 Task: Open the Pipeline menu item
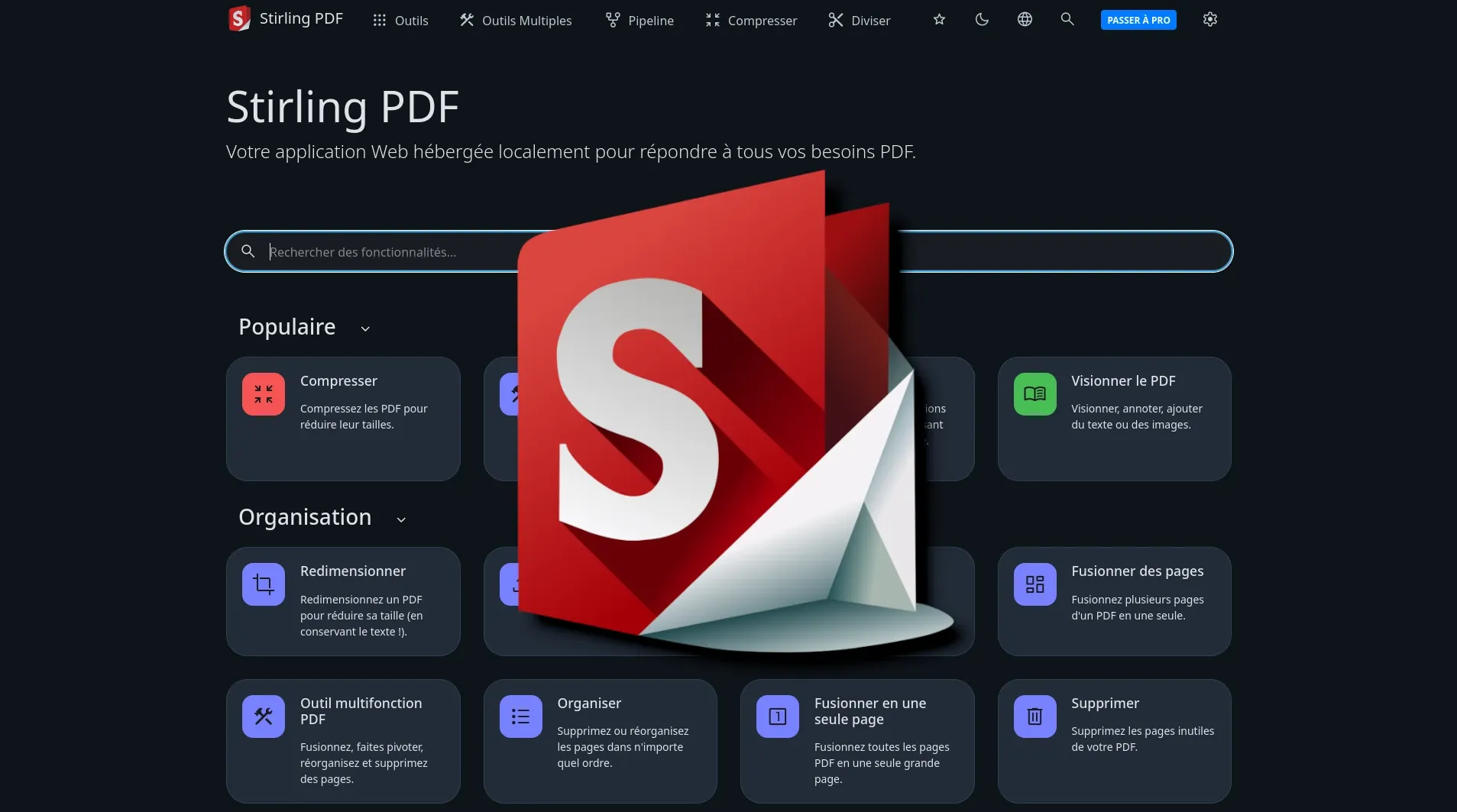pyautogui.click(x=640, y=20)
